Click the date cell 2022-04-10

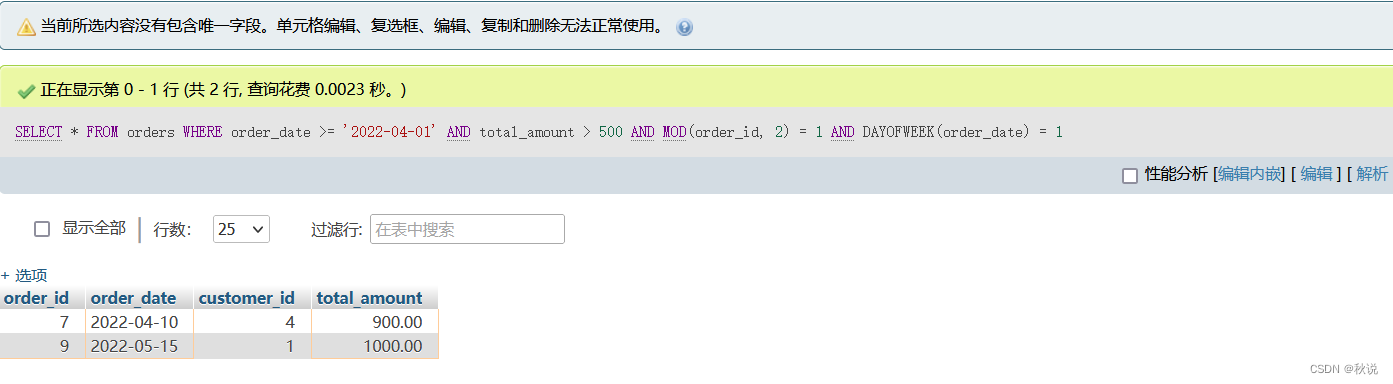[139, 322]
